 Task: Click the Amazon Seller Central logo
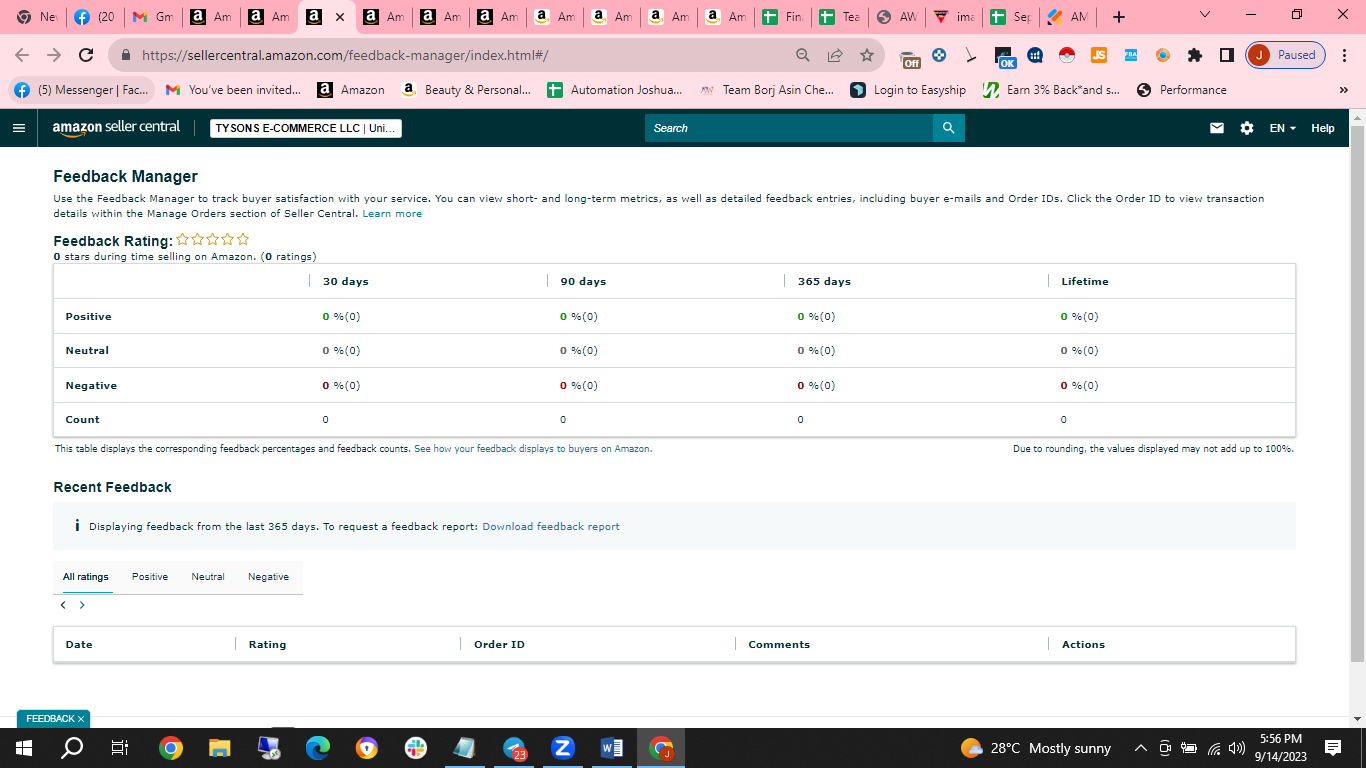(116, 128)
